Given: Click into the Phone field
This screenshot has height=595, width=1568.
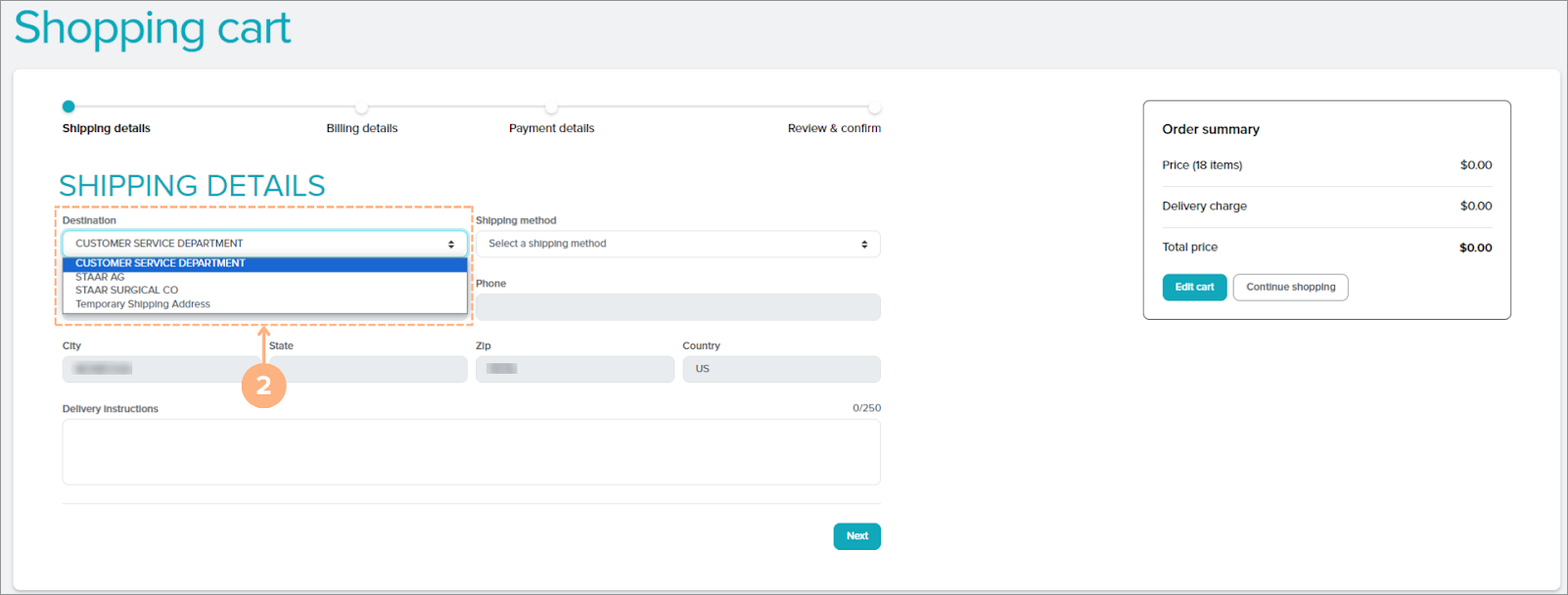Looking at the screenshot, I should [x=677, y=307].
